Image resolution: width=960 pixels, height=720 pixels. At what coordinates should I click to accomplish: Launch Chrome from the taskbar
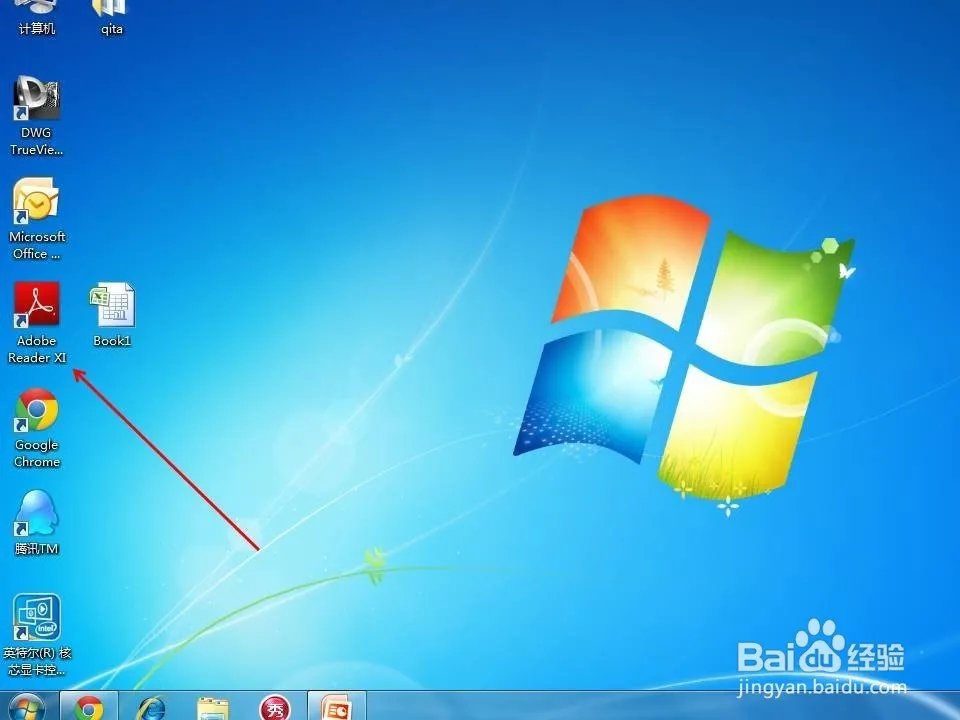point(89,708)
